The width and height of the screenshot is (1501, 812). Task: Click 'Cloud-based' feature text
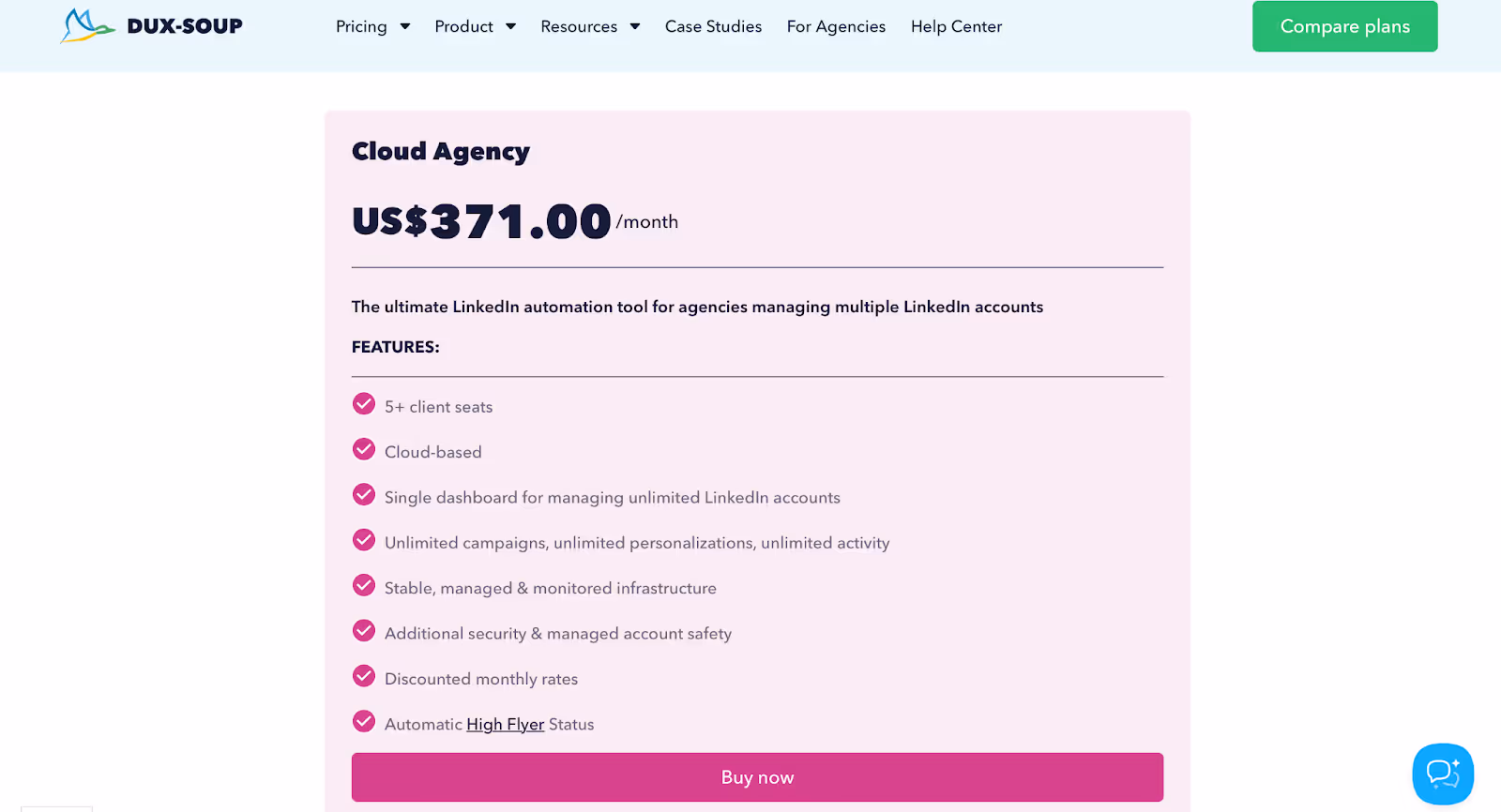point(432,452)
